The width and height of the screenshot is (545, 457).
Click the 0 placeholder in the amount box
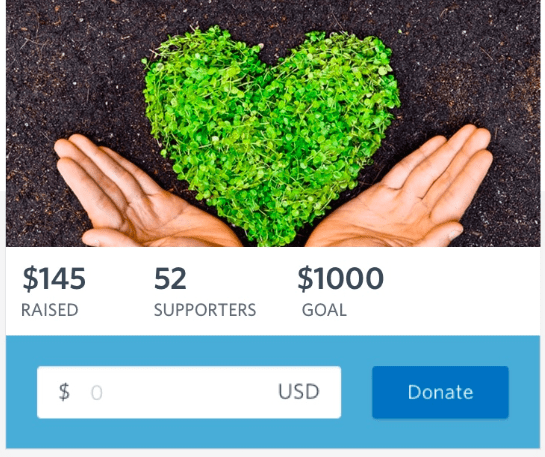pyautogui.click(x=97, y=393)
